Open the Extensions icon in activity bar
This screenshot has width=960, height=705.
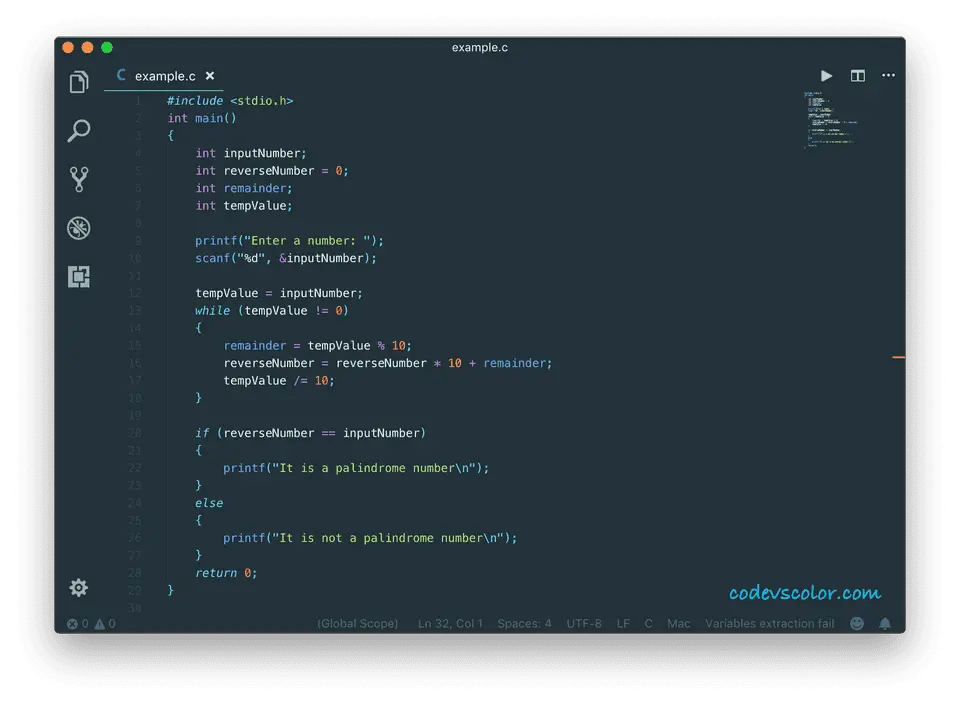coord(79,277)
